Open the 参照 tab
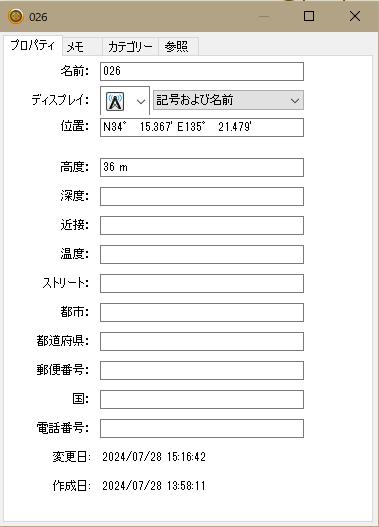 (178, 46)
